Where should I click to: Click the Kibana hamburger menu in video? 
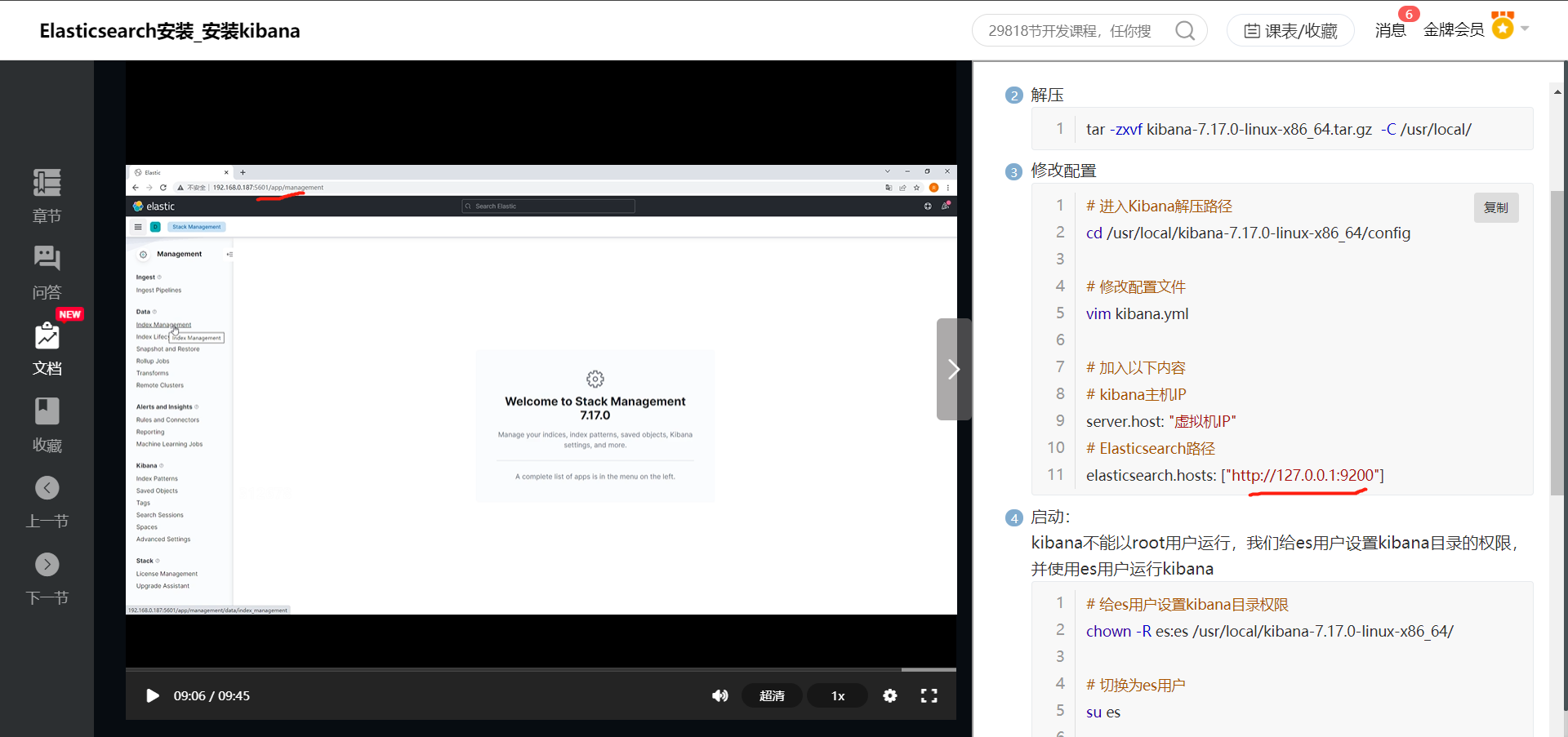tap(138, 227)
